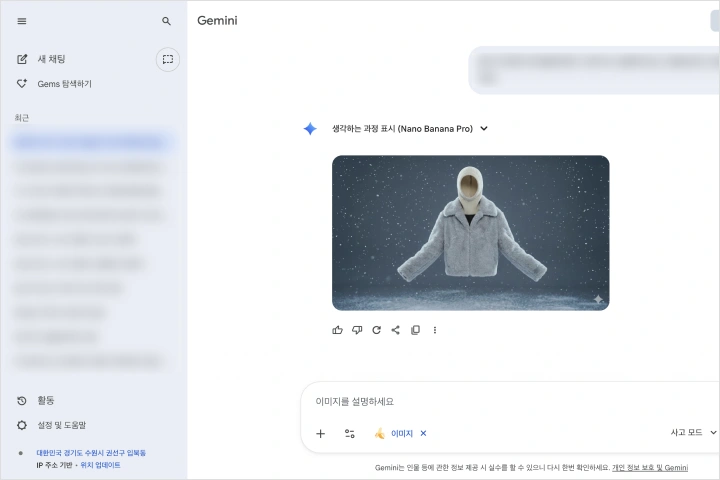Click the plus attach-file icon
The image size is (720, 480).
click(x=321, y=434)
